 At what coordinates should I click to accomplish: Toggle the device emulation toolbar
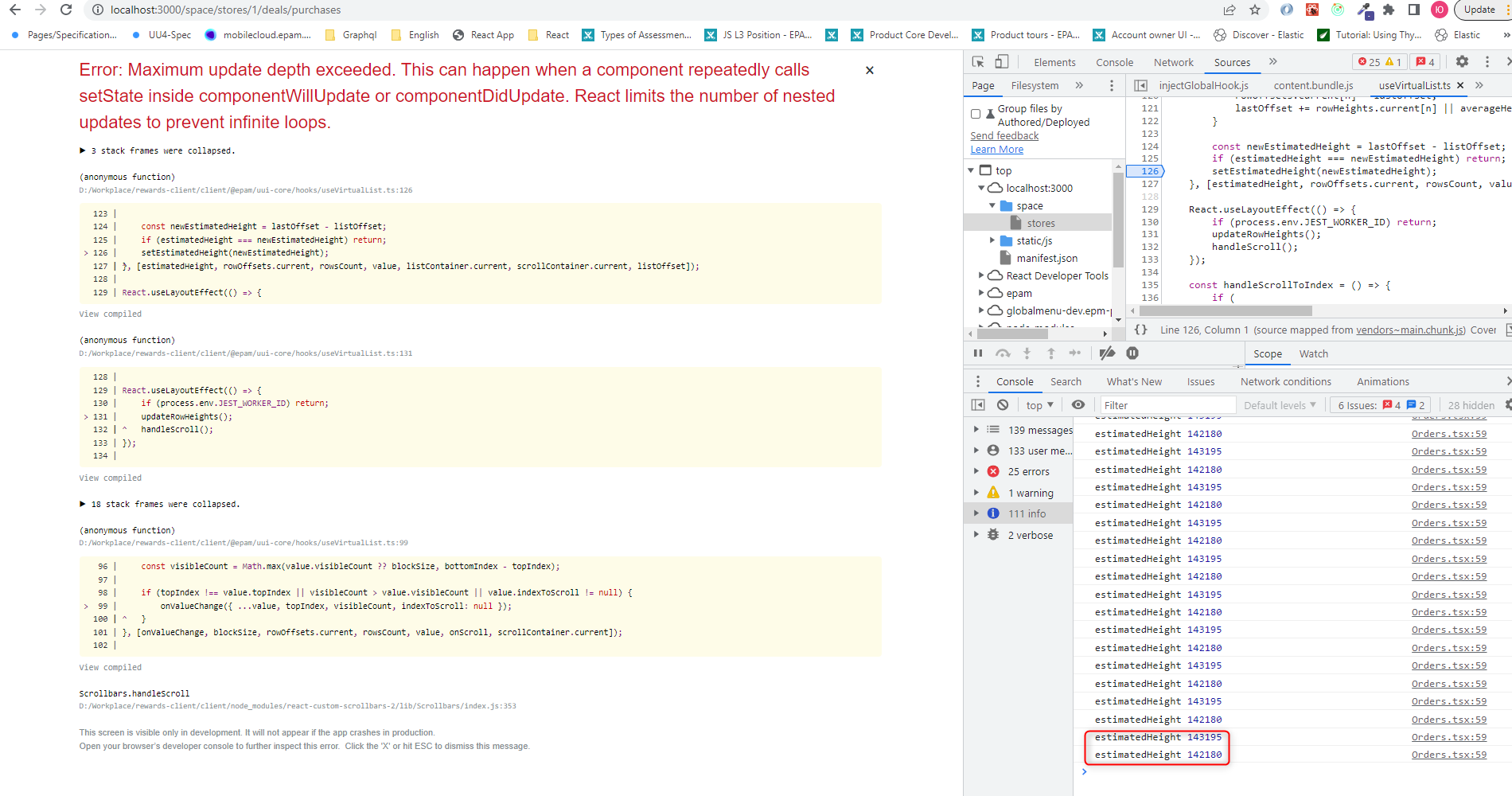pos(1001,61)
